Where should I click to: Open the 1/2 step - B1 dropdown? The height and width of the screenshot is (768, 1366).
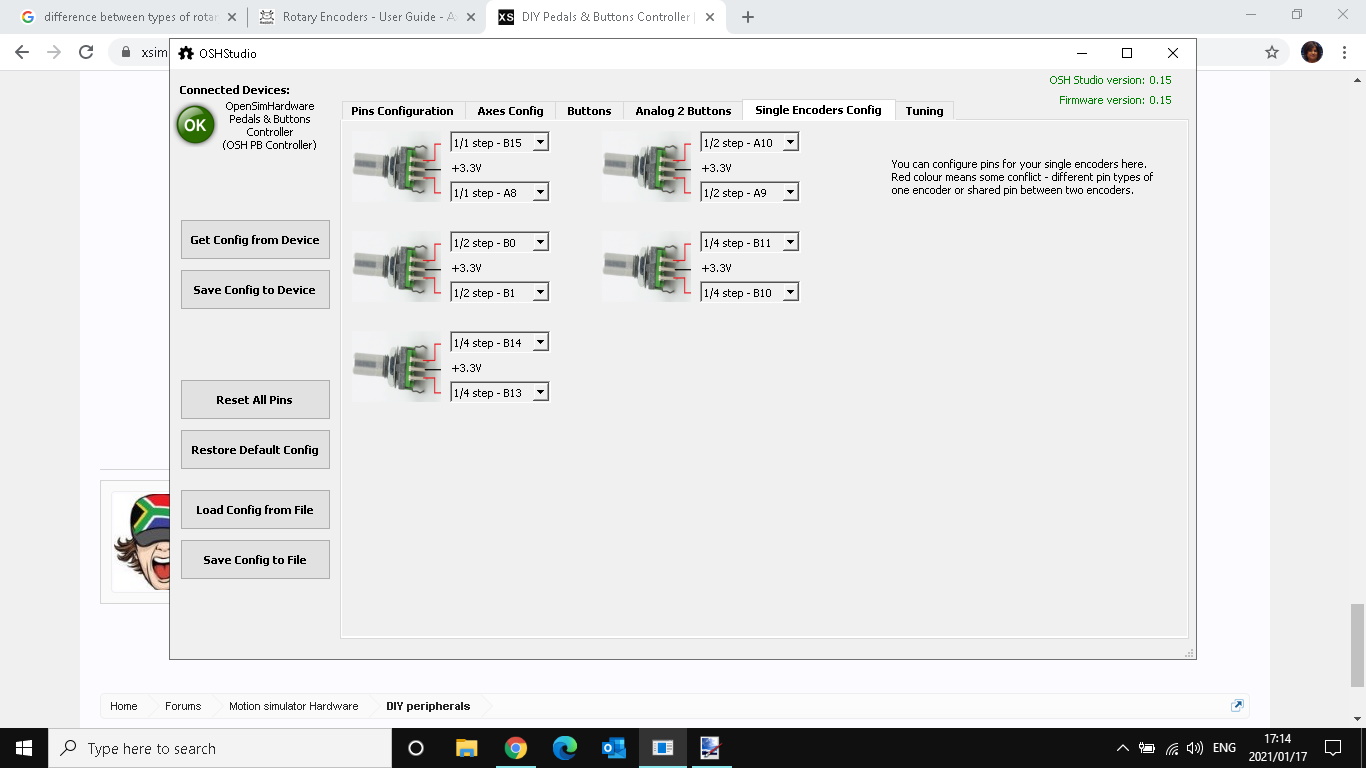pyautogui.click(x=499, y=292)
